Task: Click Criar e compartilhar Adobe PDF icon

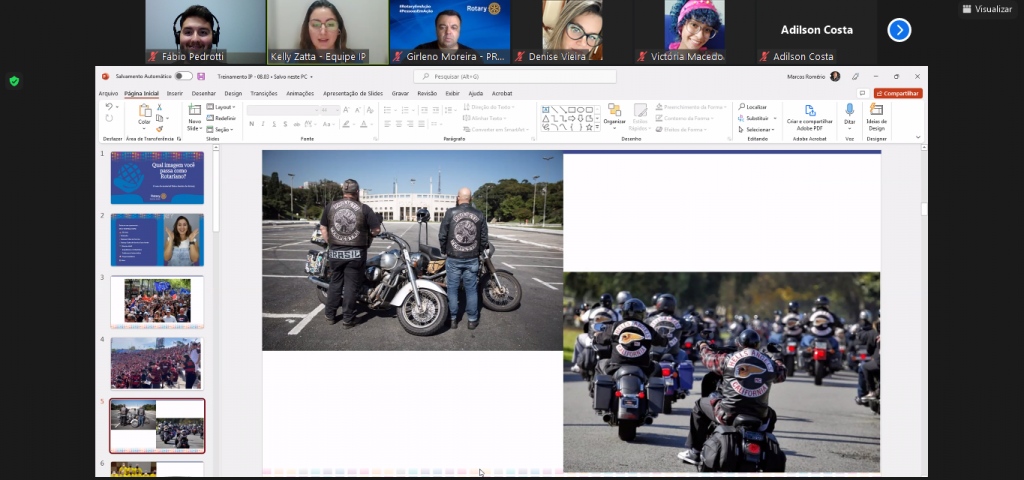Action: [x=810, y=111]
